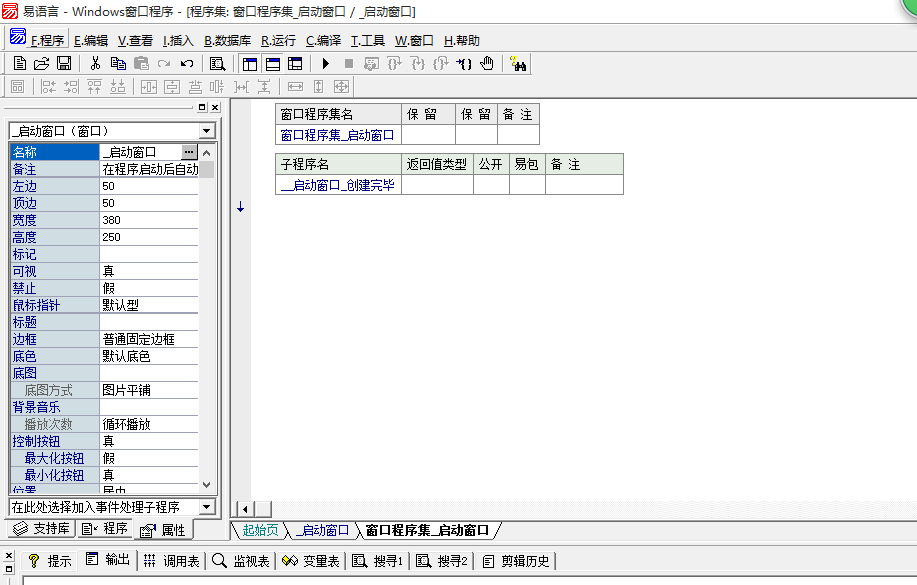Click the align right edges icon

click(x=71, y=87)
